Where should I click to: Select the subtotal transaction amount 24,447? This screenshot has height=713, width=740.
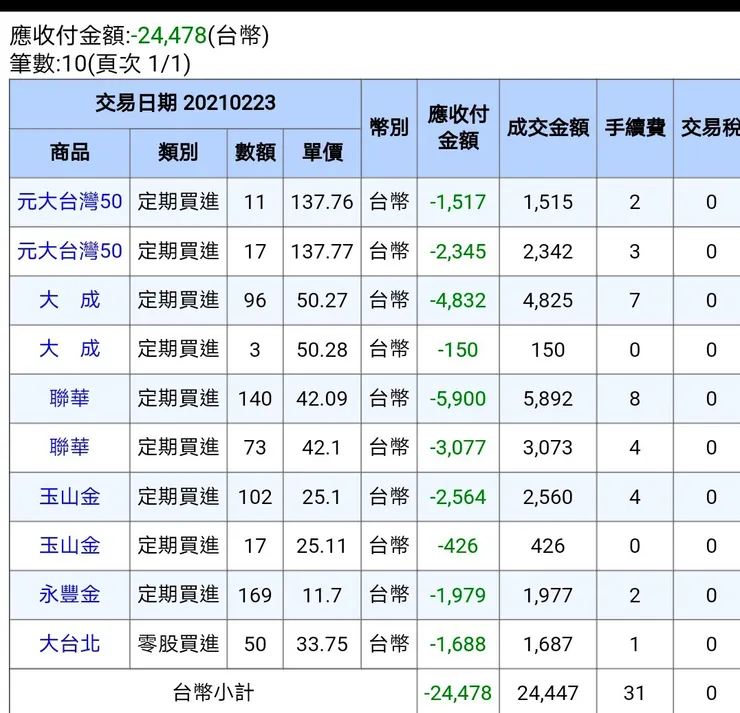pyautogui.click(x=548, y=693)
